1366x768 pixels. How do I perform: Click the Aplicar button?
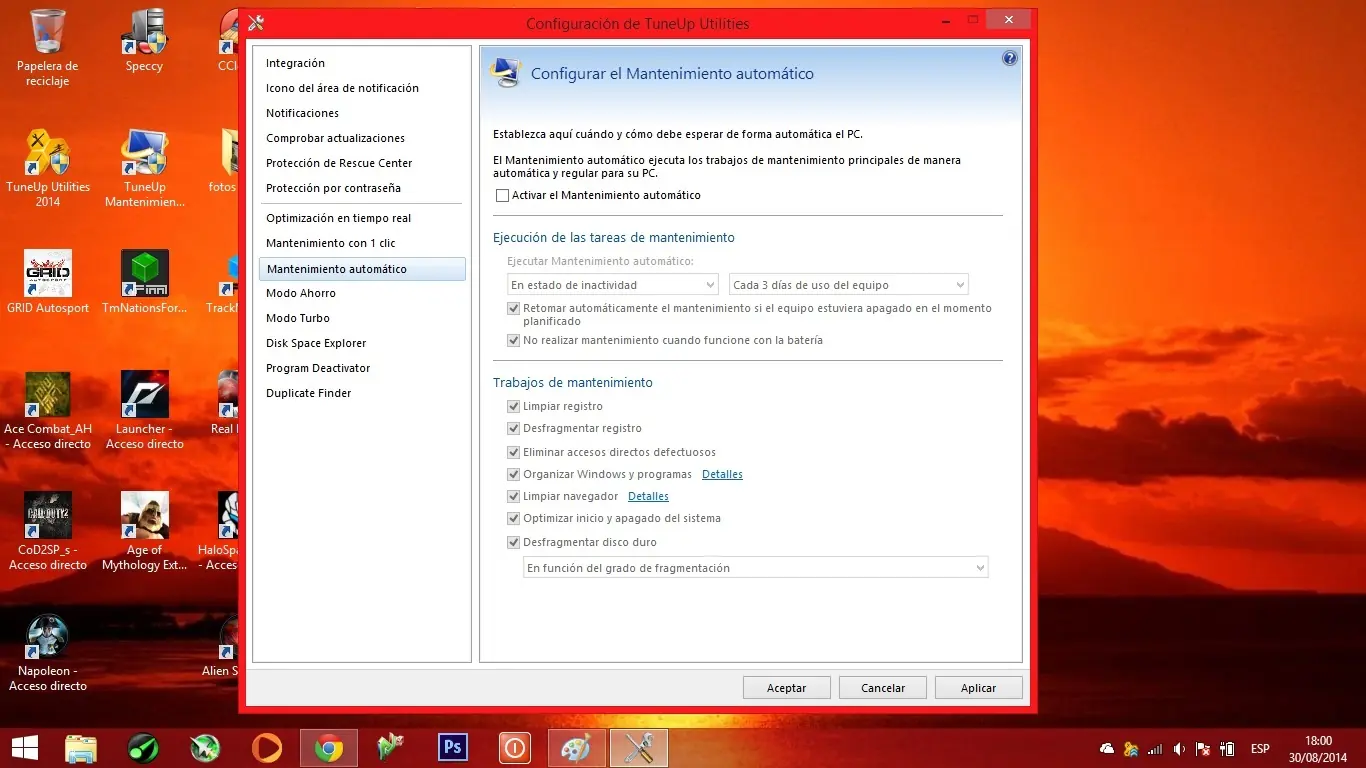(x=979, y=688)
